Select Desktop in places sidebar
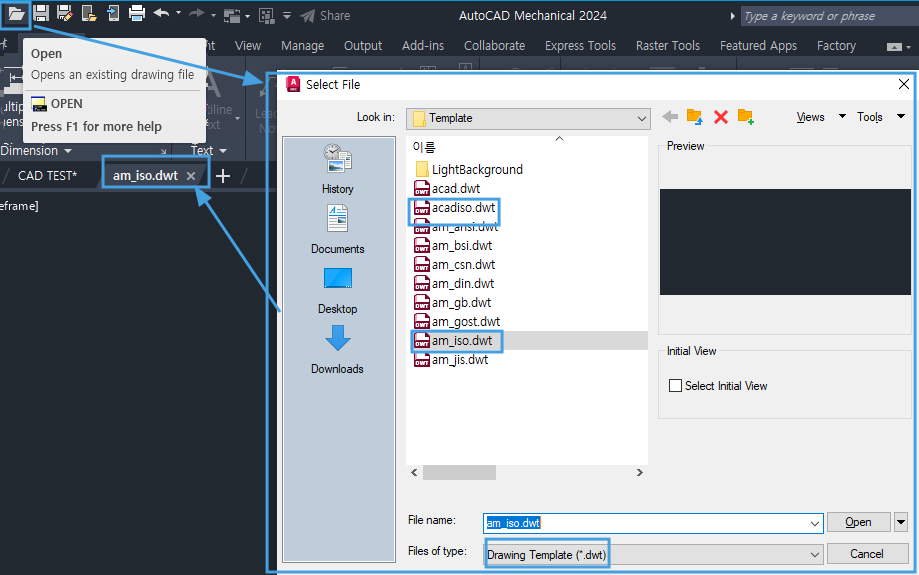 point(338,291)
